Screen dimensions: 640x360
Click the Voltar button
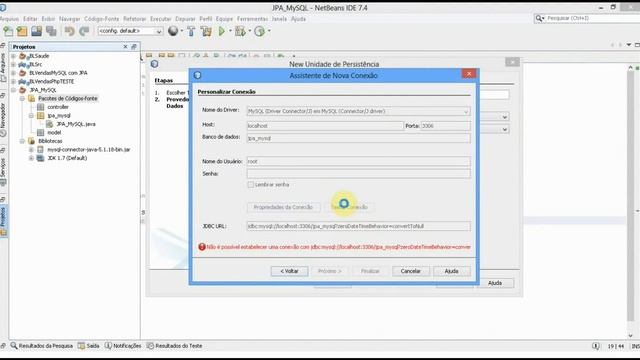289,271
